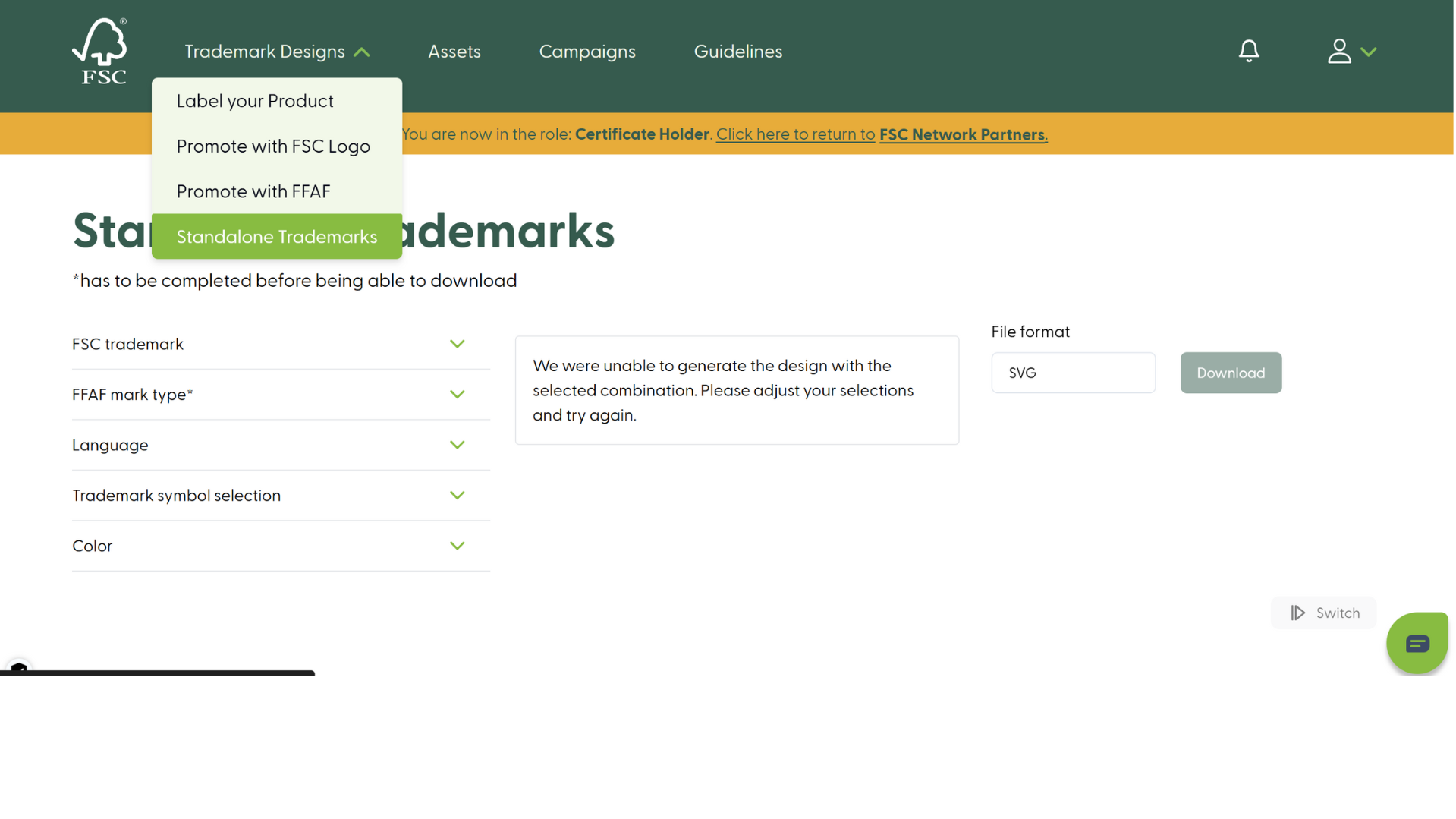Go to Standalone Trademarks
This screenshot has width=1456, height=819.
[x=276, y=237]
